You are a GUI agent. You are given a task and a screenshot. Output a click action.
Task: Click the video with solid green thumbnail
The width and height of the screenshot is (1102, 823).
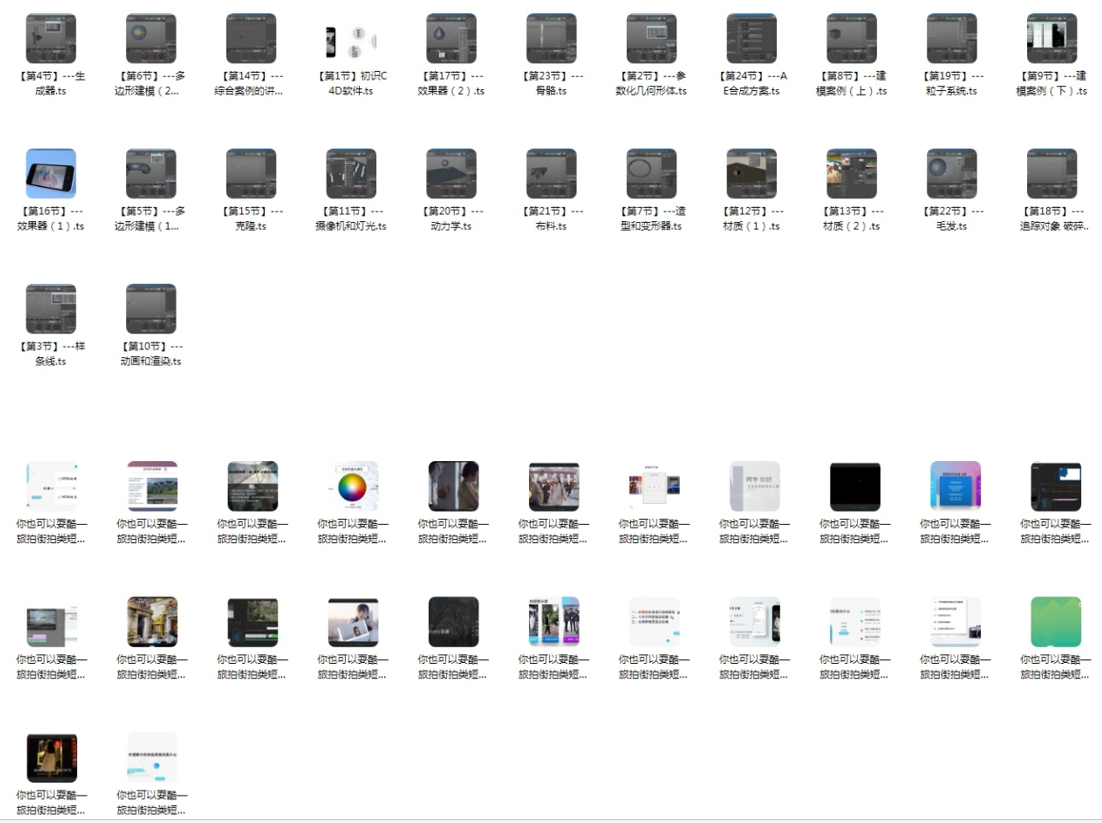click(1056, 622)
